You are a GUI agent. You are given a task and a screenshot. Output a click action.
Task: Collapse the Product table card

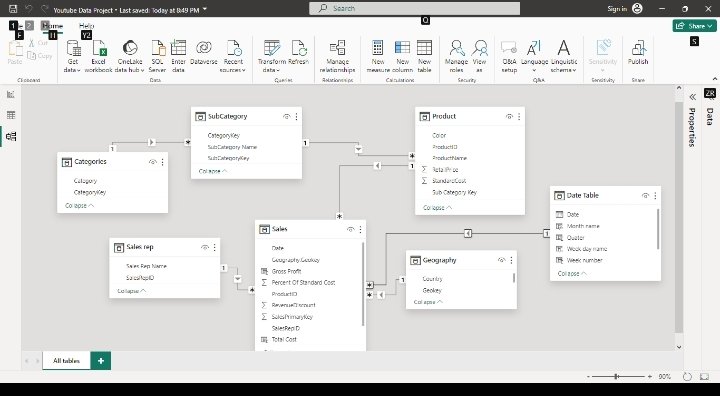pos(437,208)
